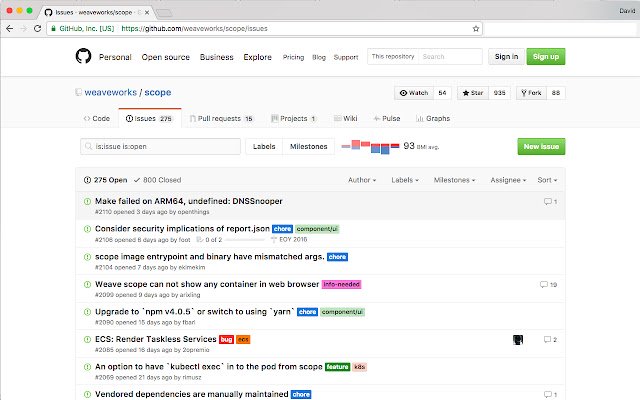Image resolution: width=640 pixels, height=400 pixels.
Task: Switch to the Graphs tab
Action: tap(433, 118)
